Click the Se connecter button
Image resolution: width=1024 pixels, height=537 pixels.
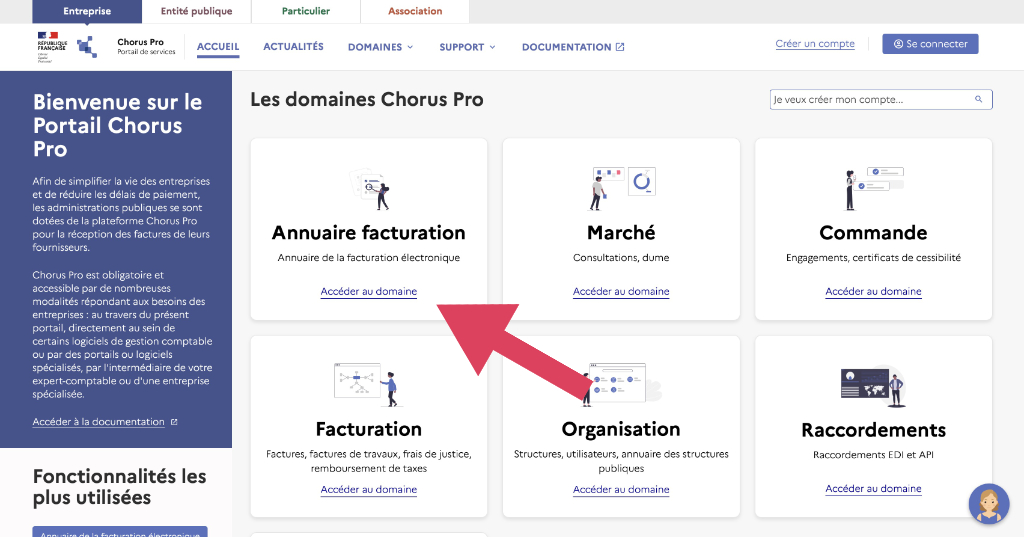point(930,44)
